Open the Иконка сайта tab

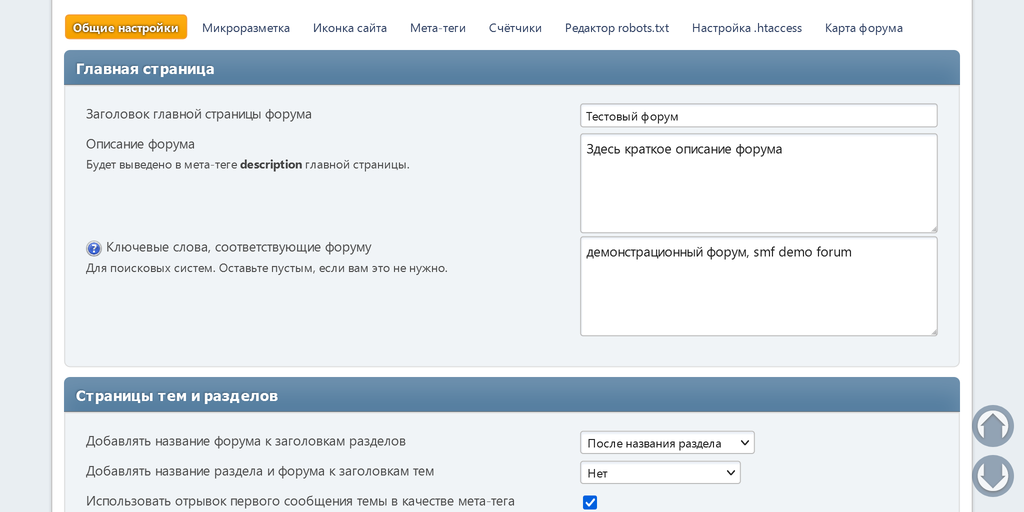pos(350,28)
